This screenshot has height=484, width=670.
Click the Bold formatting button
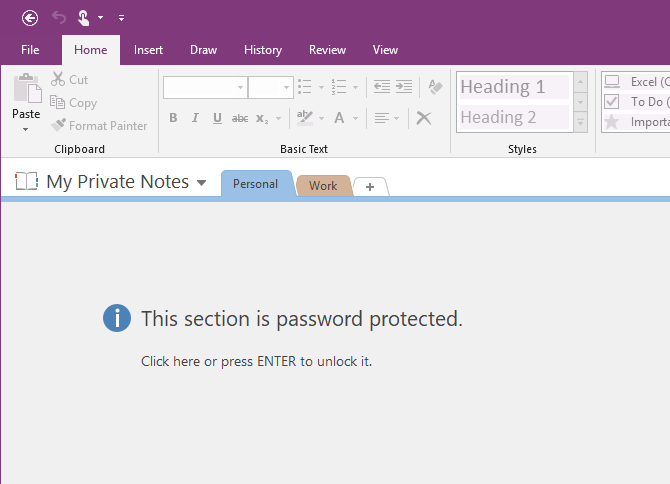pos(172,118)
